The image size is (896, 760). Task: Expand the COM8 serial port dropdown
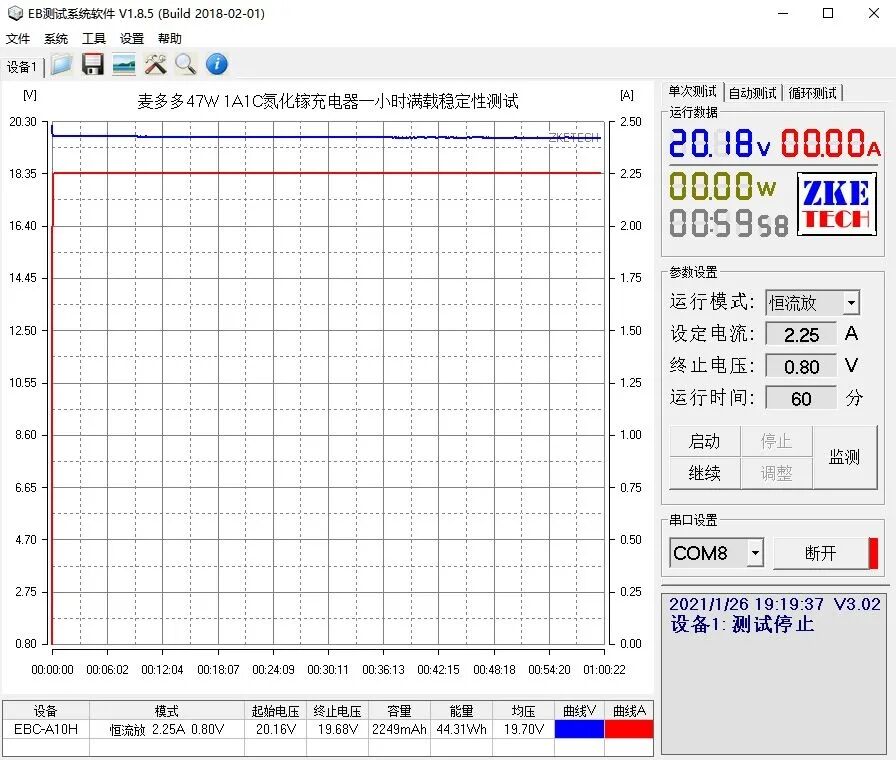tap(755, 553)
